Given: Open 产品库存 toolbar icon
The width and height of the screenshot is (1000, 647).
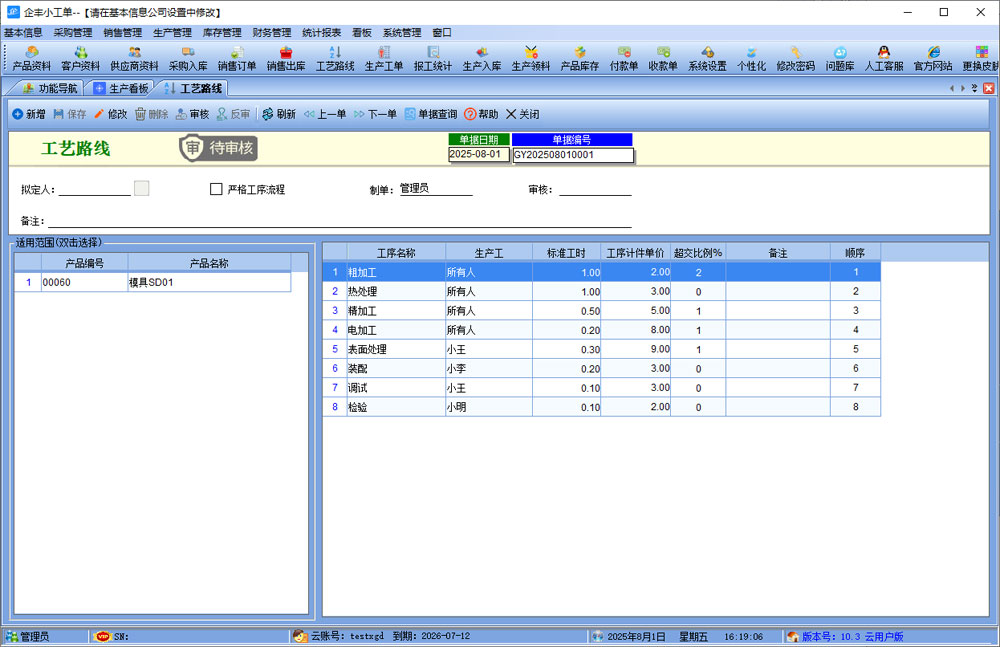Looking at the screenshot, I should click(580, 59).
